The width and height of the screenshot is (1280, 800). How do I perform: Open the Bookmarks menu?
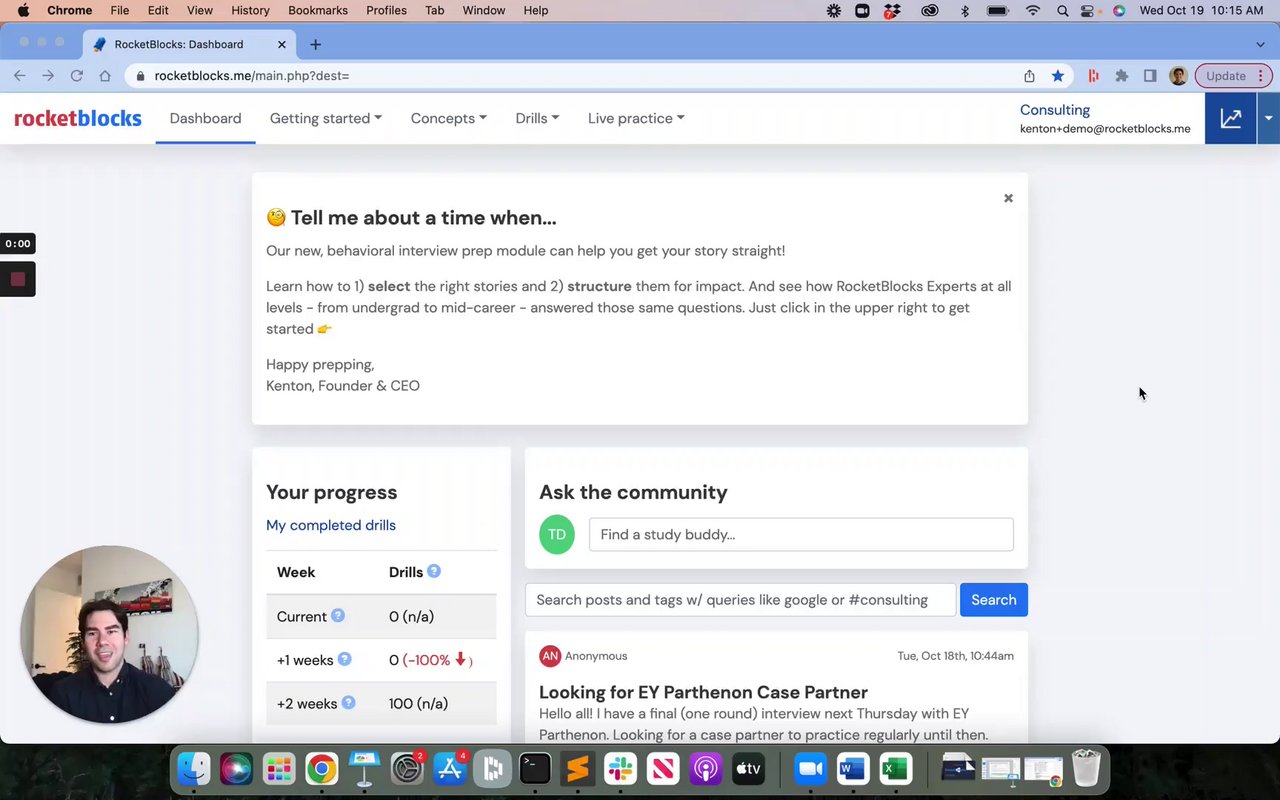318,10
